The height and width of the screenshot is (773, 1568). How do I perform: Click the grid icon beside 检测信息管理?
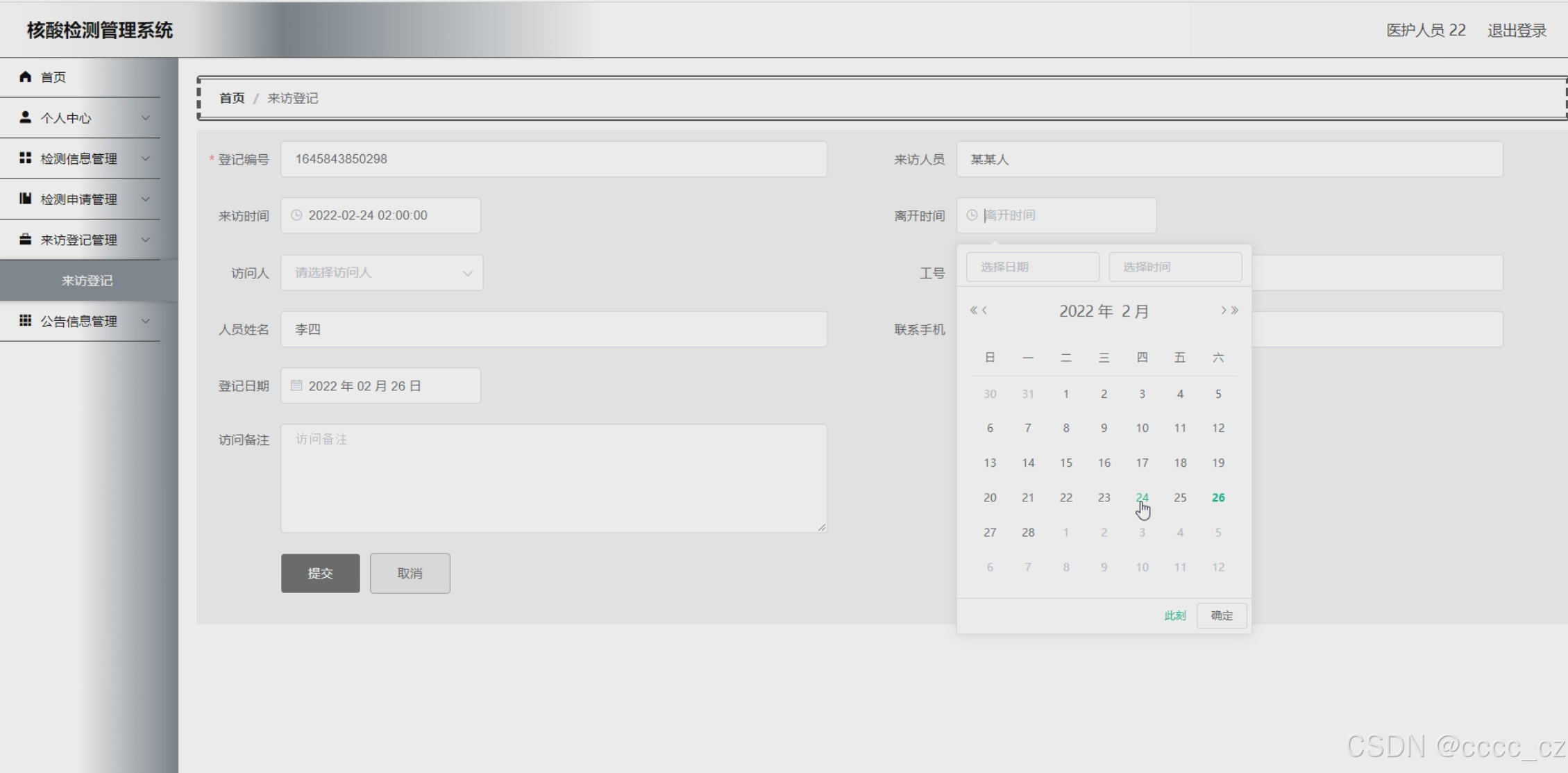tap(26, 158)
